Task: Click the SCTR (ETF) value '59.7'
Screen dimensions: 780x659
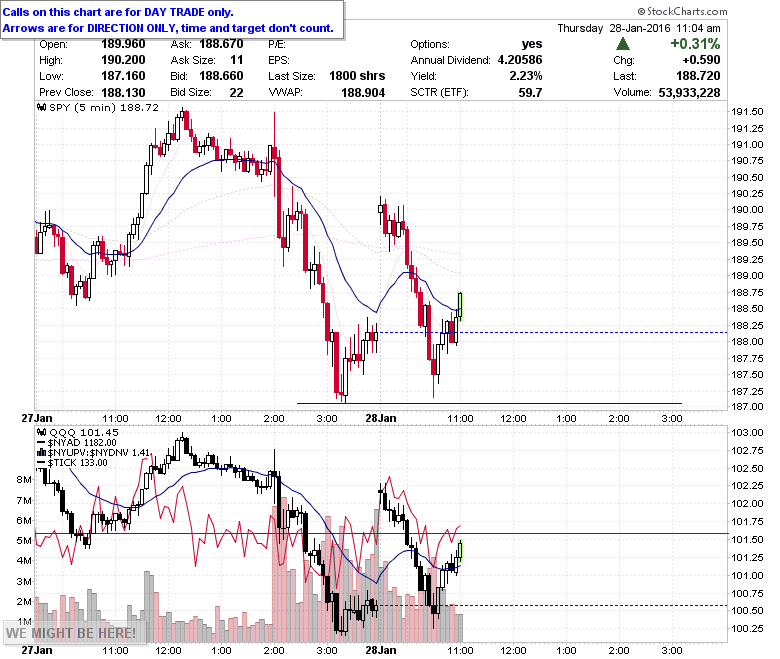Action: pos(530,93)
